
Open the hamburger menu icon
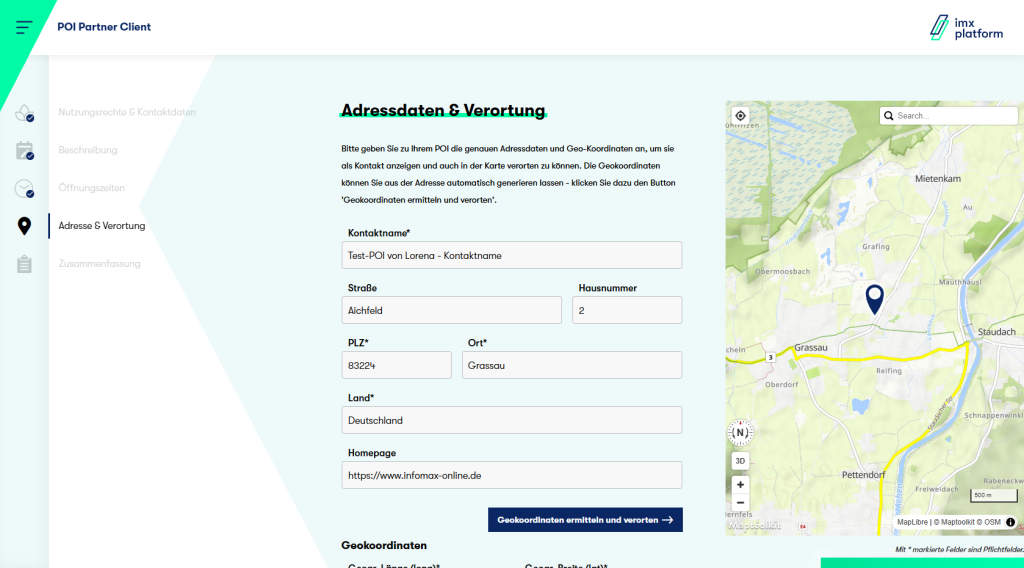coord(25,27)
